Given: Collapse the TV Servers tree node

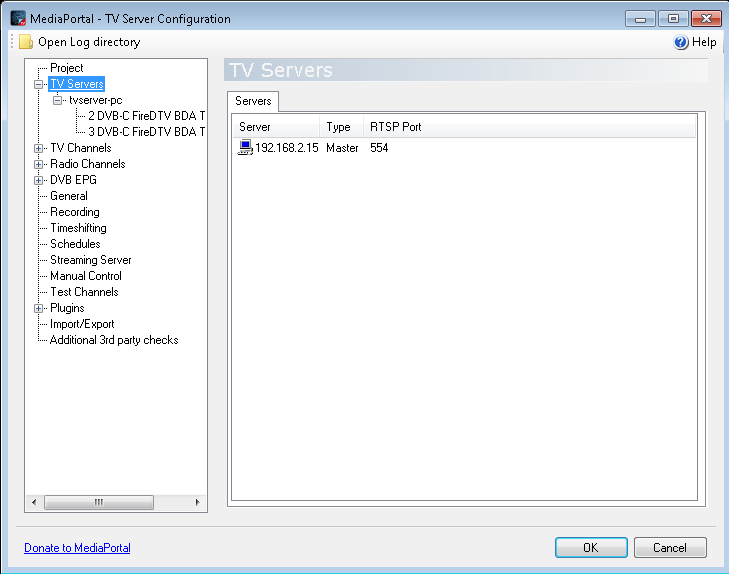Looking at the screenshot, I should click(40, 84).
